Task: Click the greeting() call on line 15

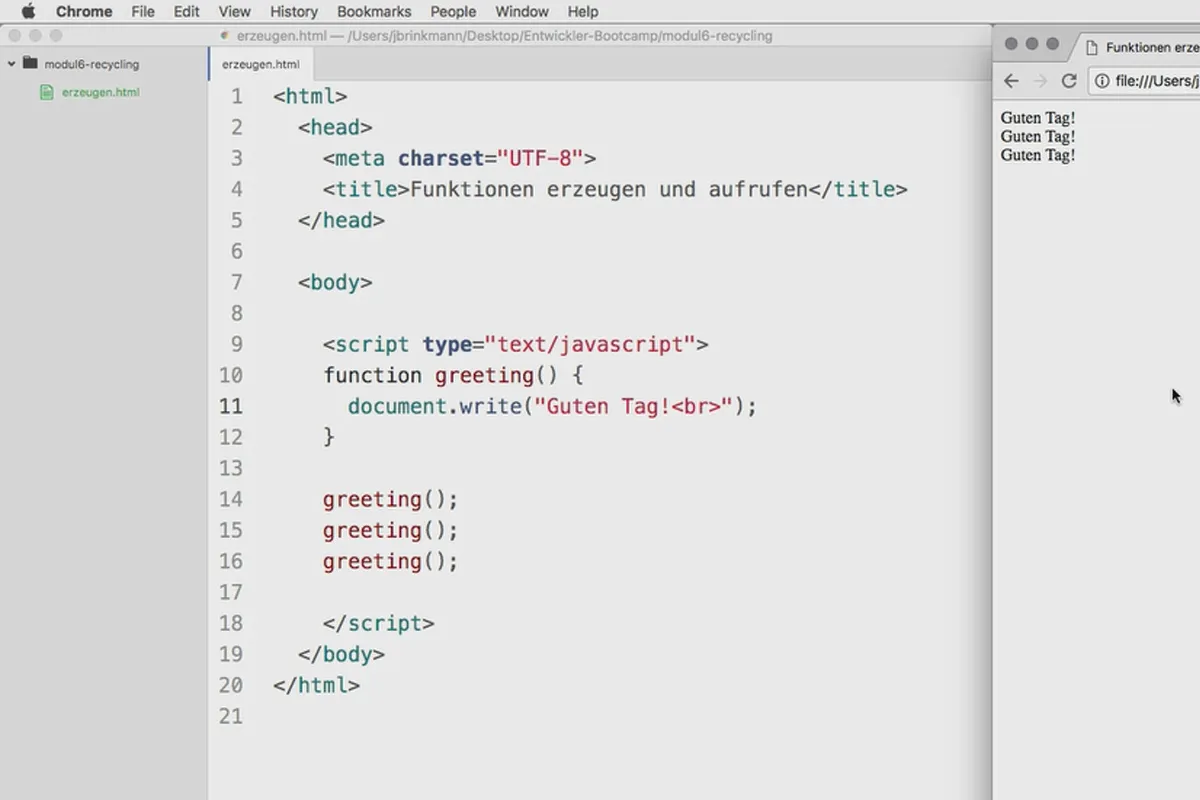Action: coord(390,531)
